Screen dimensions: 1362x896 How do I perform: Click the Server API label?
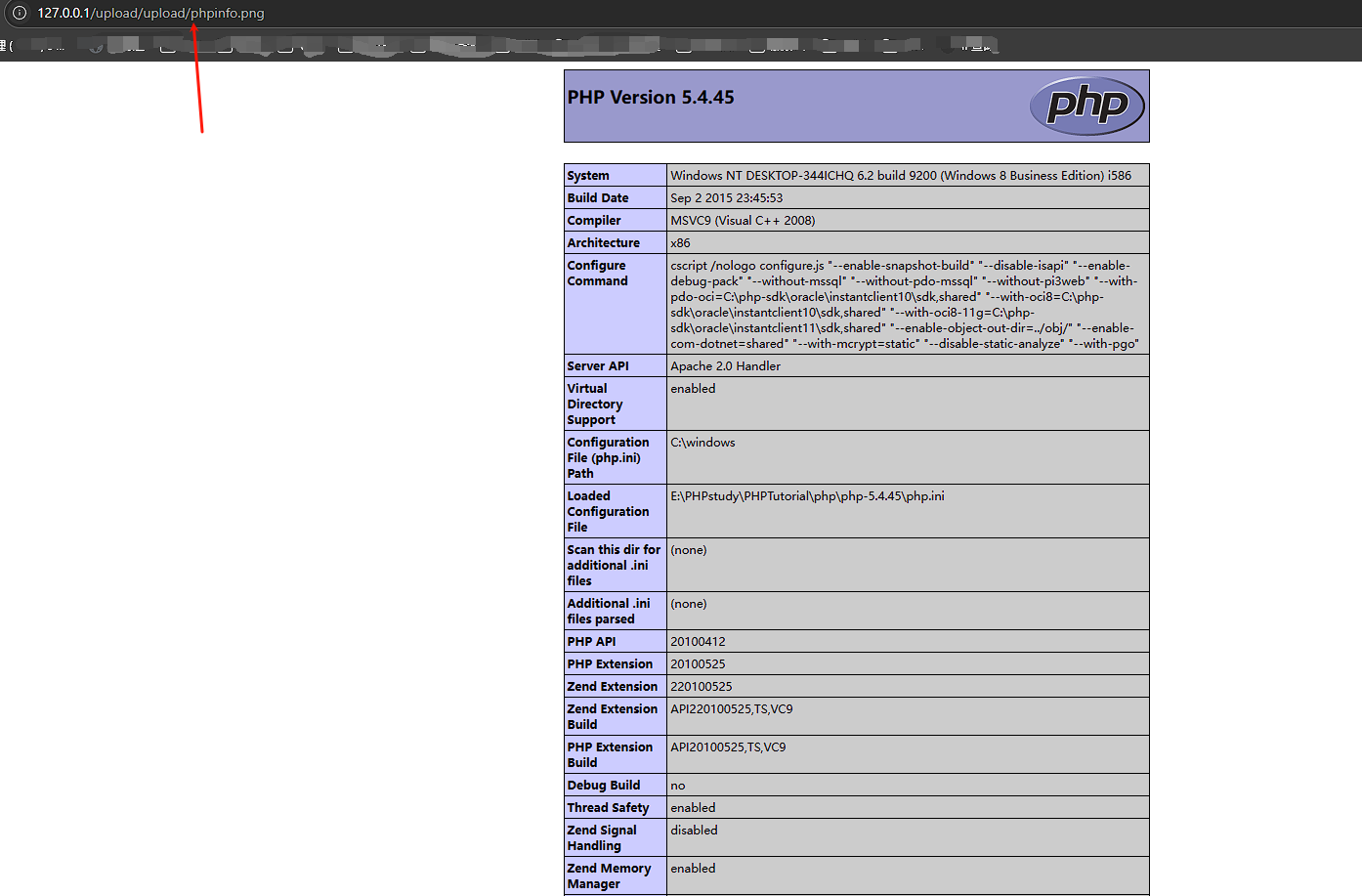[x=598, y=366]
